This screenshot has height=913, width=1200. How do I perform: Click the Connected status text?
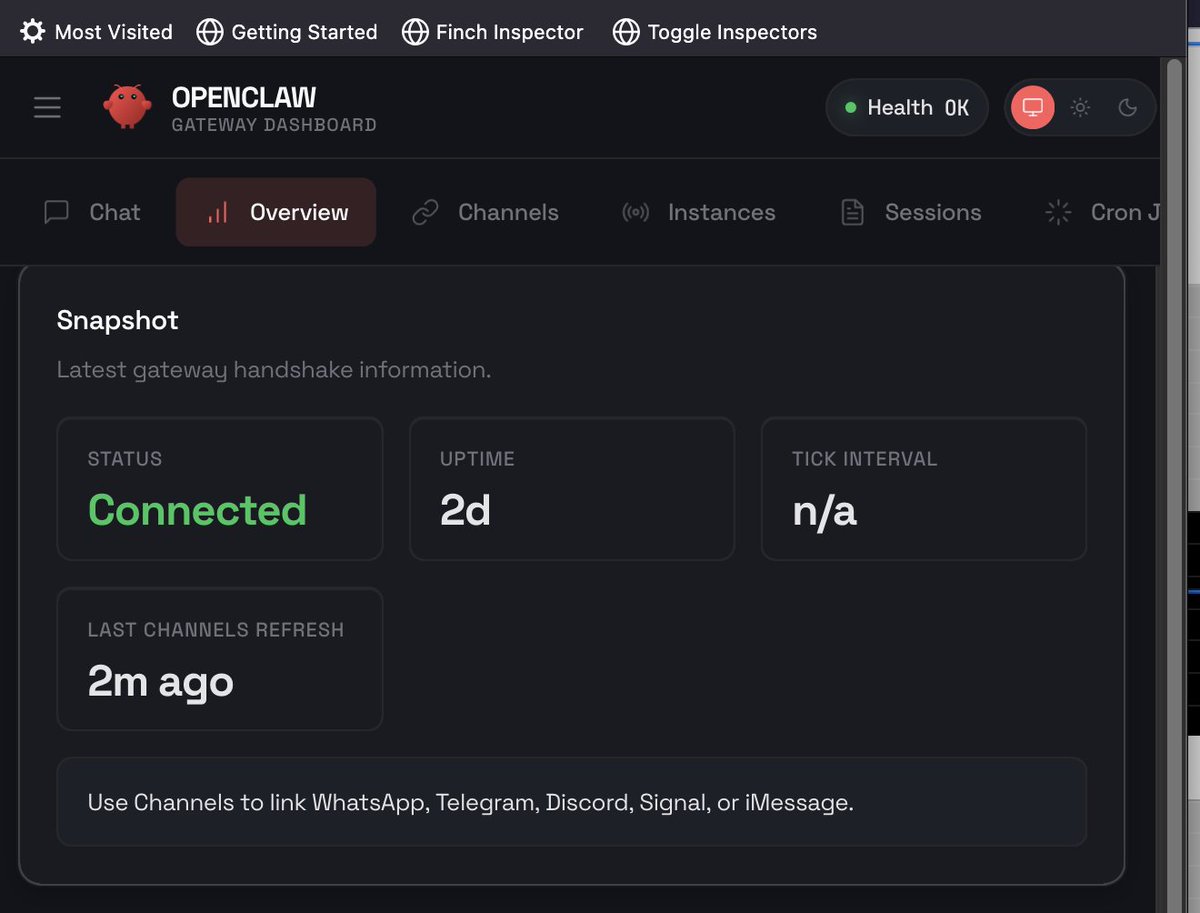tap(197, 510)
